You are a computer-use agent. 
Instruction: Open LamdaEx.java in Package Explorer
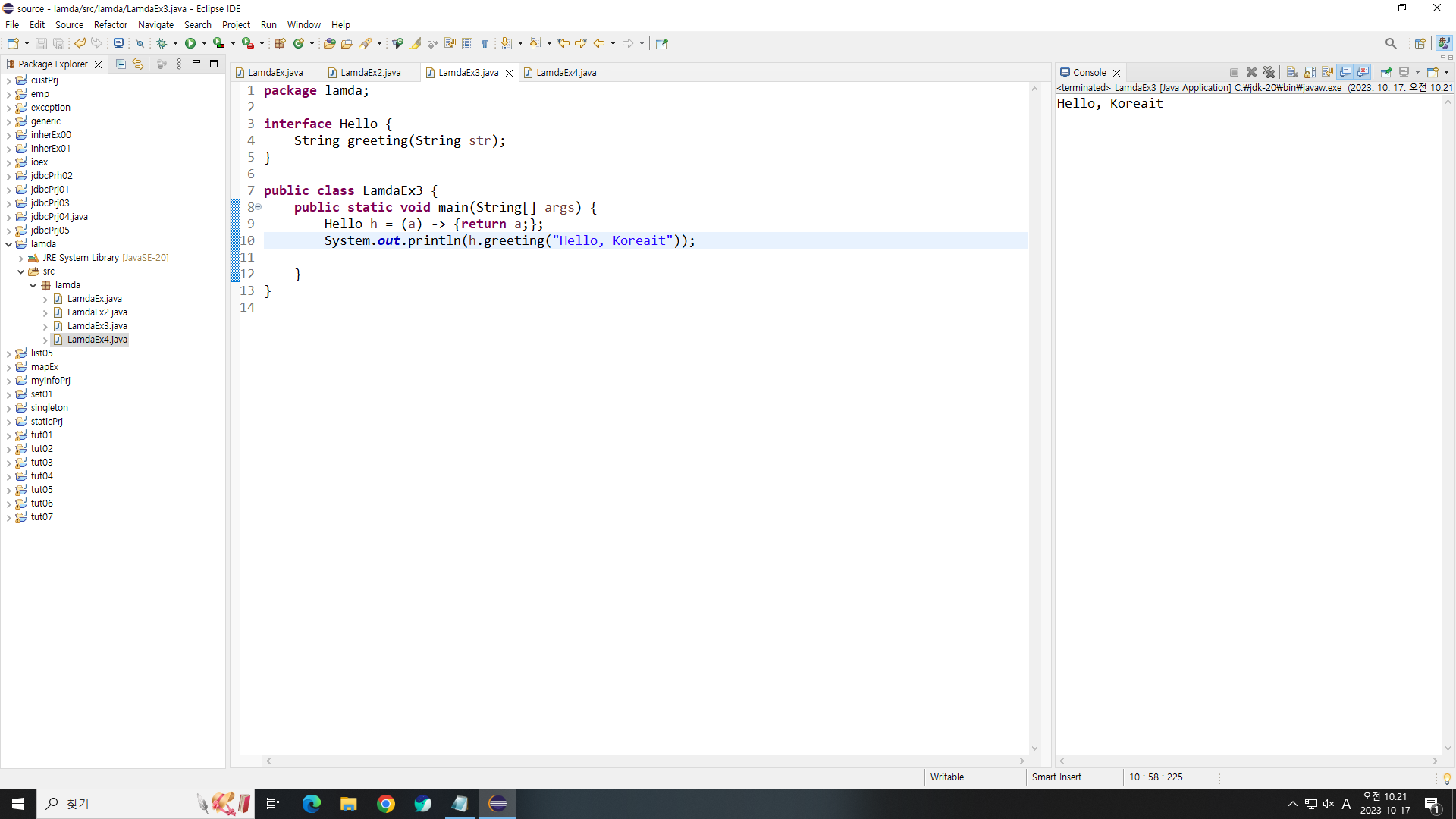click(x=94, y=299)
